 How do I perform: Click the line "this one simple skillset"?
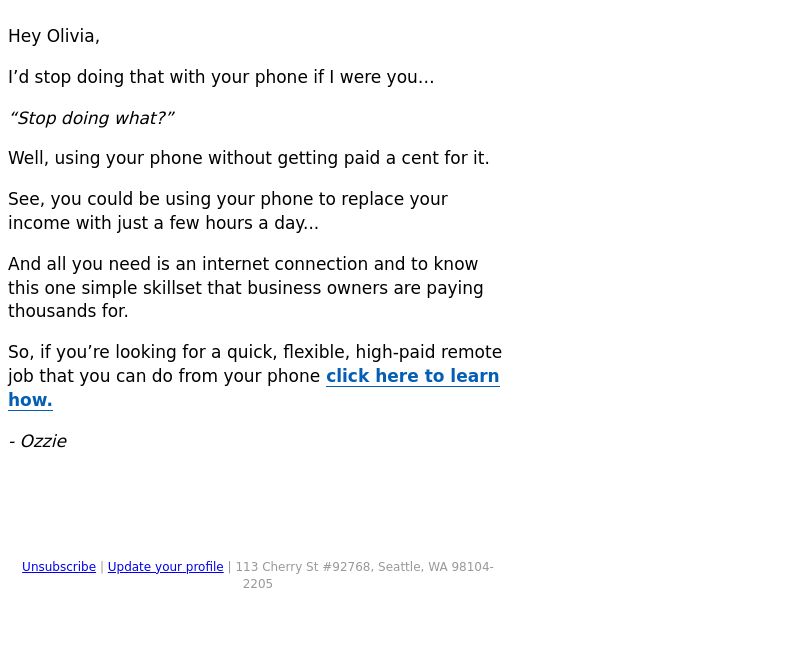tap(245, 288)
